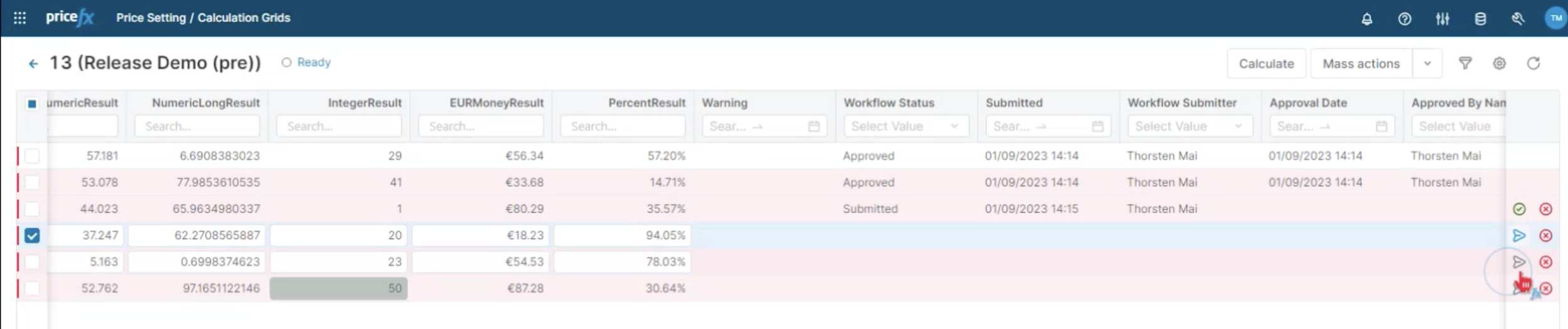The width and height of the screenshot is (1568, 329).
Task: Submit the selected 37.247 row with send icon
Action: [x=1518, y=235]
